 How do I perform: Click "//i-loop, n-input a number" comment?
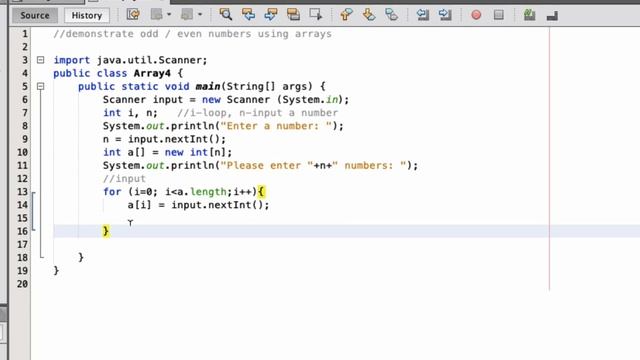point(258,113)
